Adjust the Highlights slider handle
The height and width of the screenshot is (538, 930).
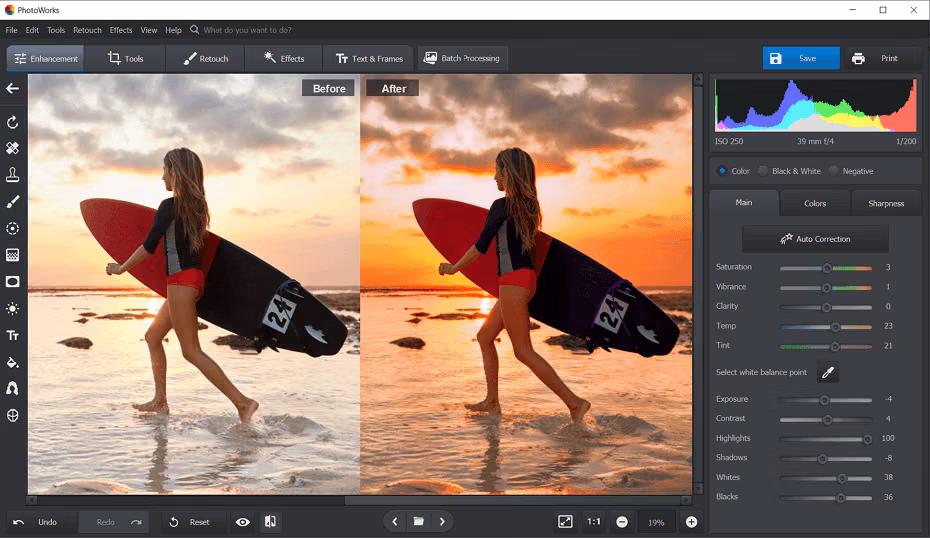click(867, 439)
